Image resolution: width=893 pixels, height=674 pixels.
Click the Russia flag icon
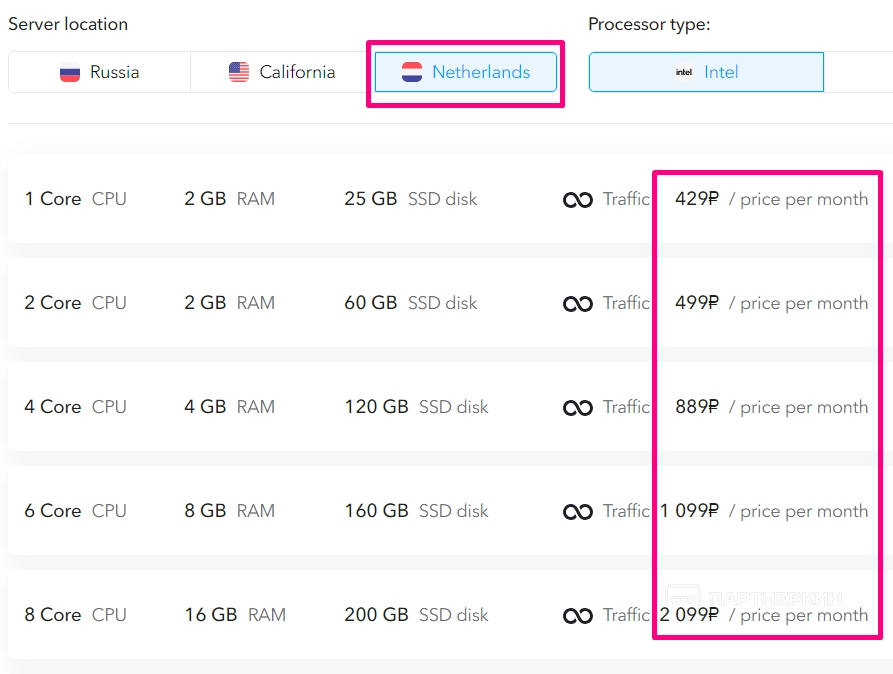tap(70, 72)
